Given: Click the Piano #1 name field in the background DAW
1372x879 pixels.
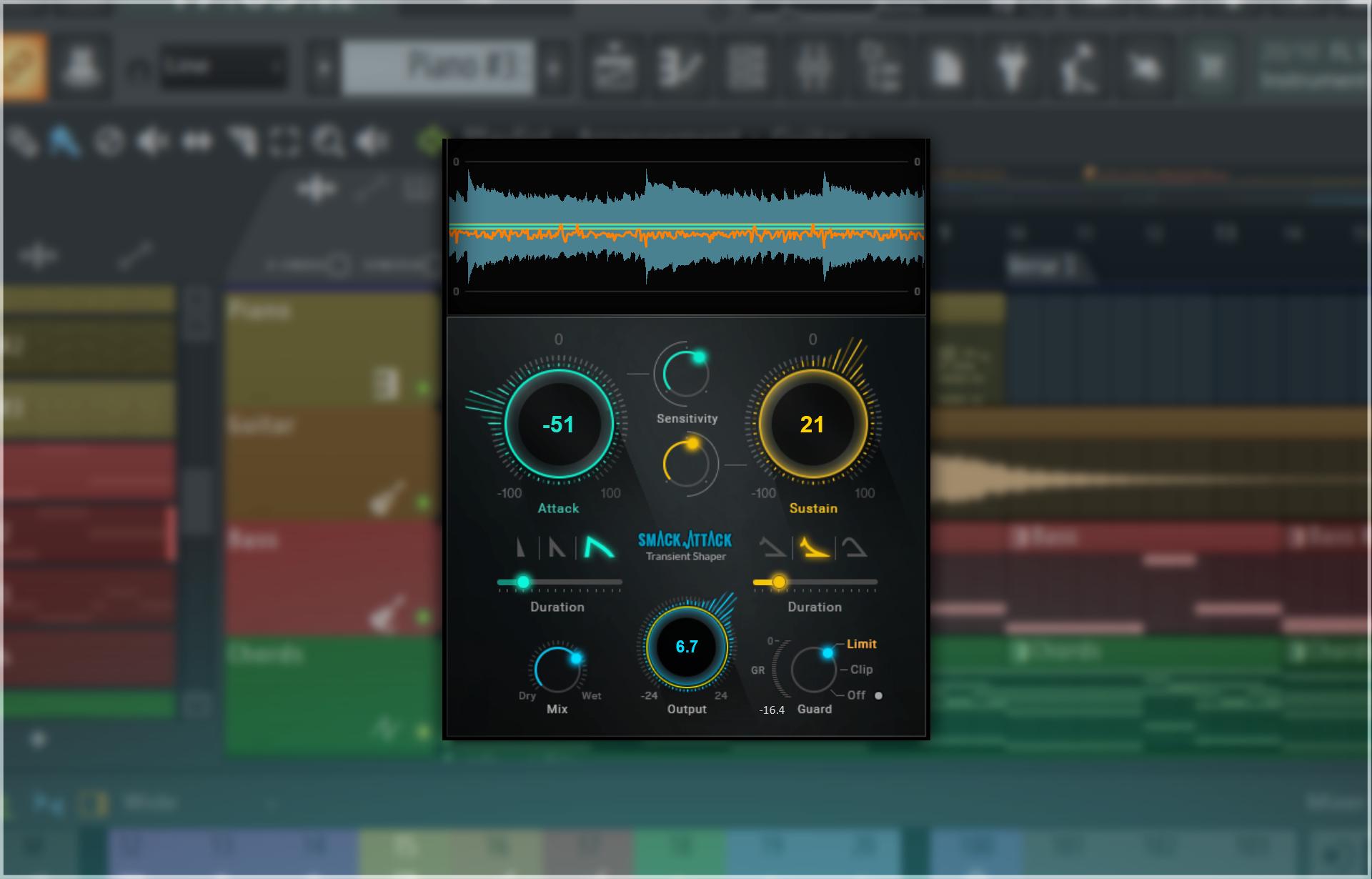Looking at the screenshot, I should (x=438, y=68).
